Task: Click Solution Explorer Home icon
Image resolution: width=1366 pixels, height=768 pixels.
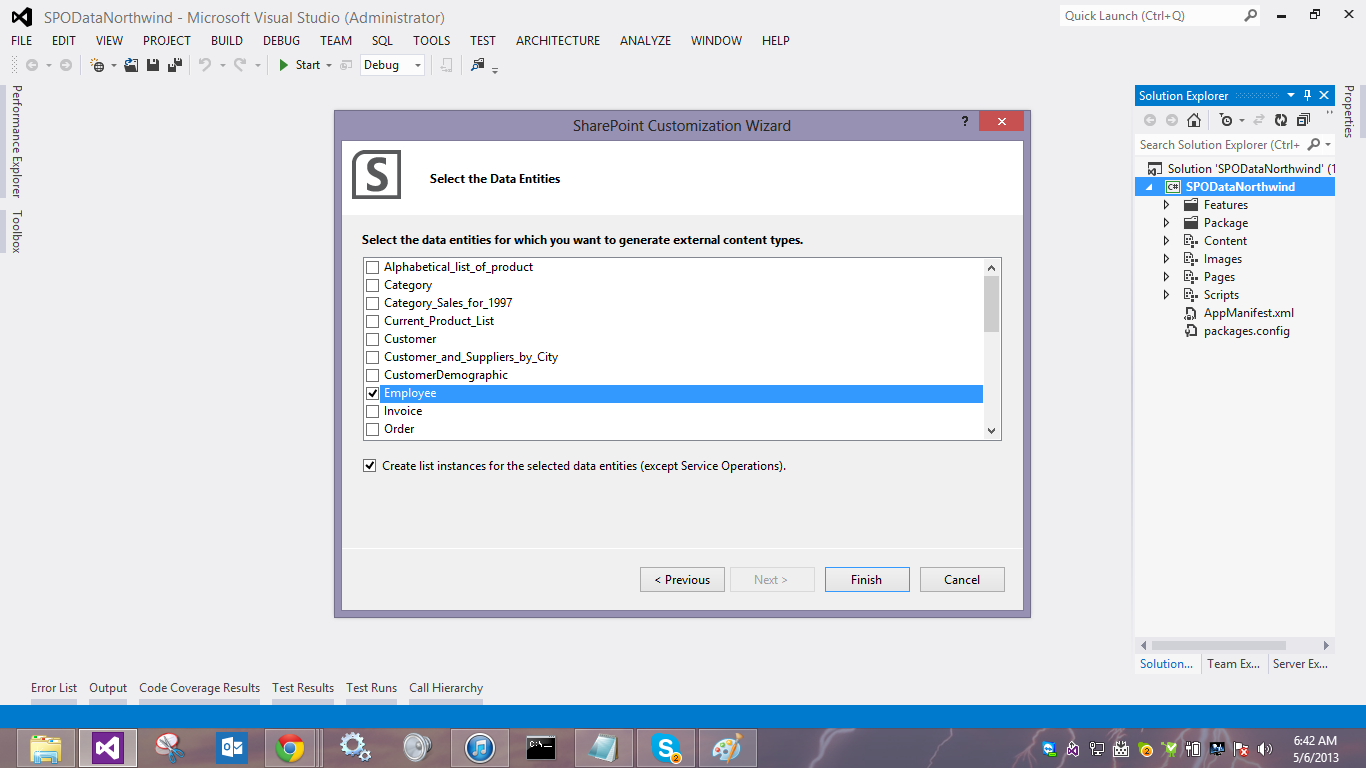Action: coord(1194,120)
